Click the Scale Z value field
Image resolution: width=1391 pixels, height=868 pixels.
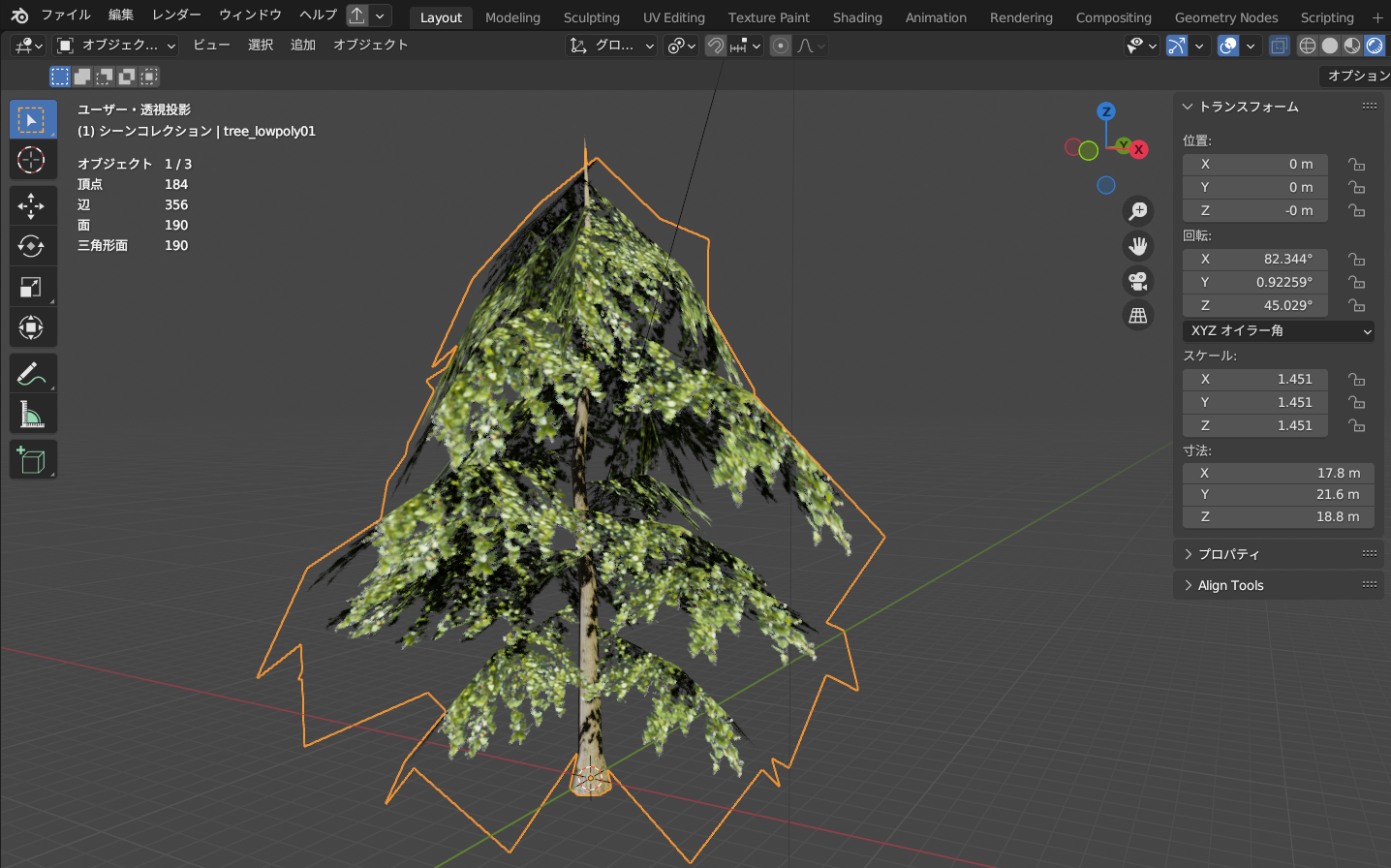pos(1254,425)
